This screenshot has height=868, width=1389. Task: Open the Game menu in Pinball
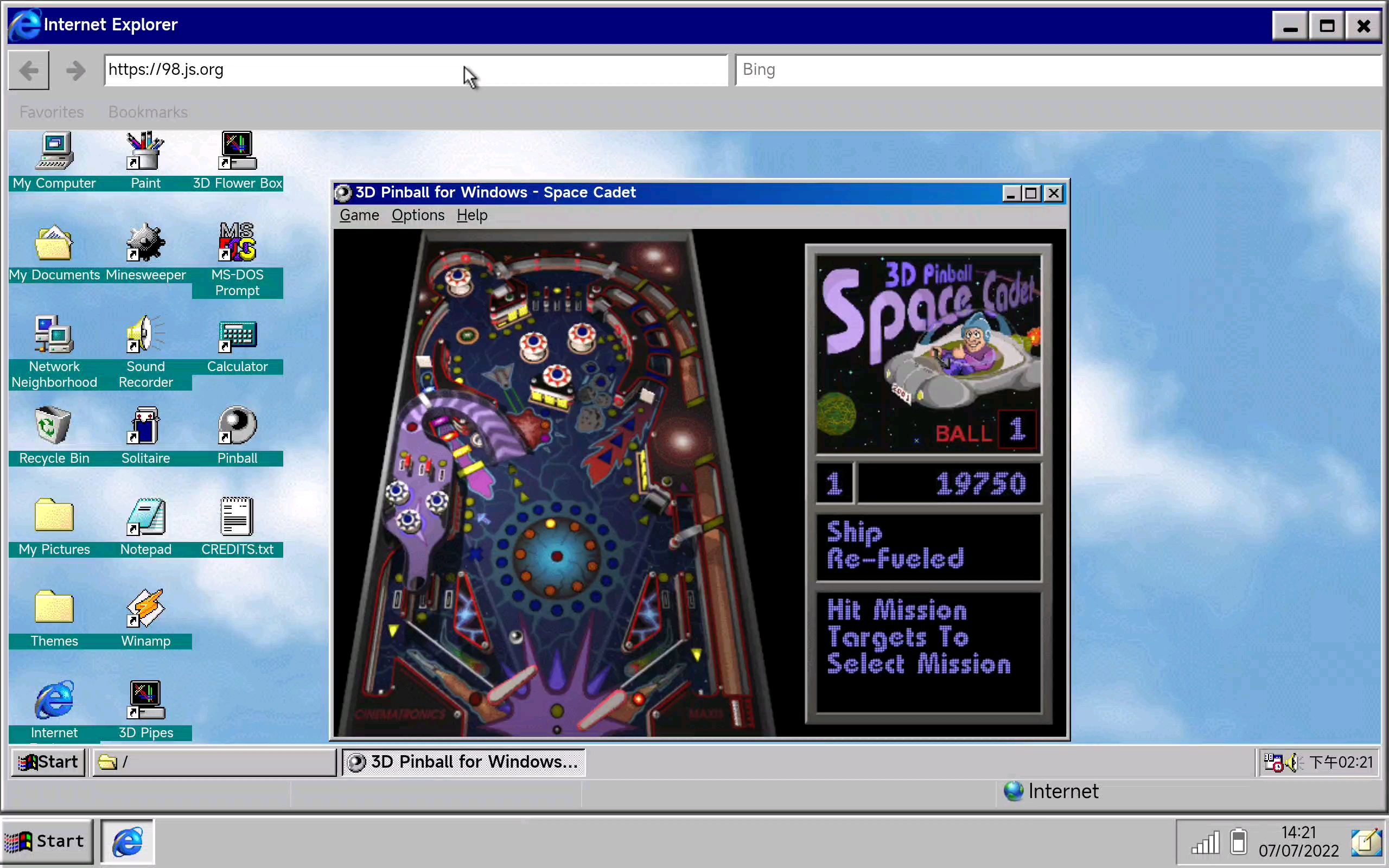pyautogui.click(x=359, y=215)
